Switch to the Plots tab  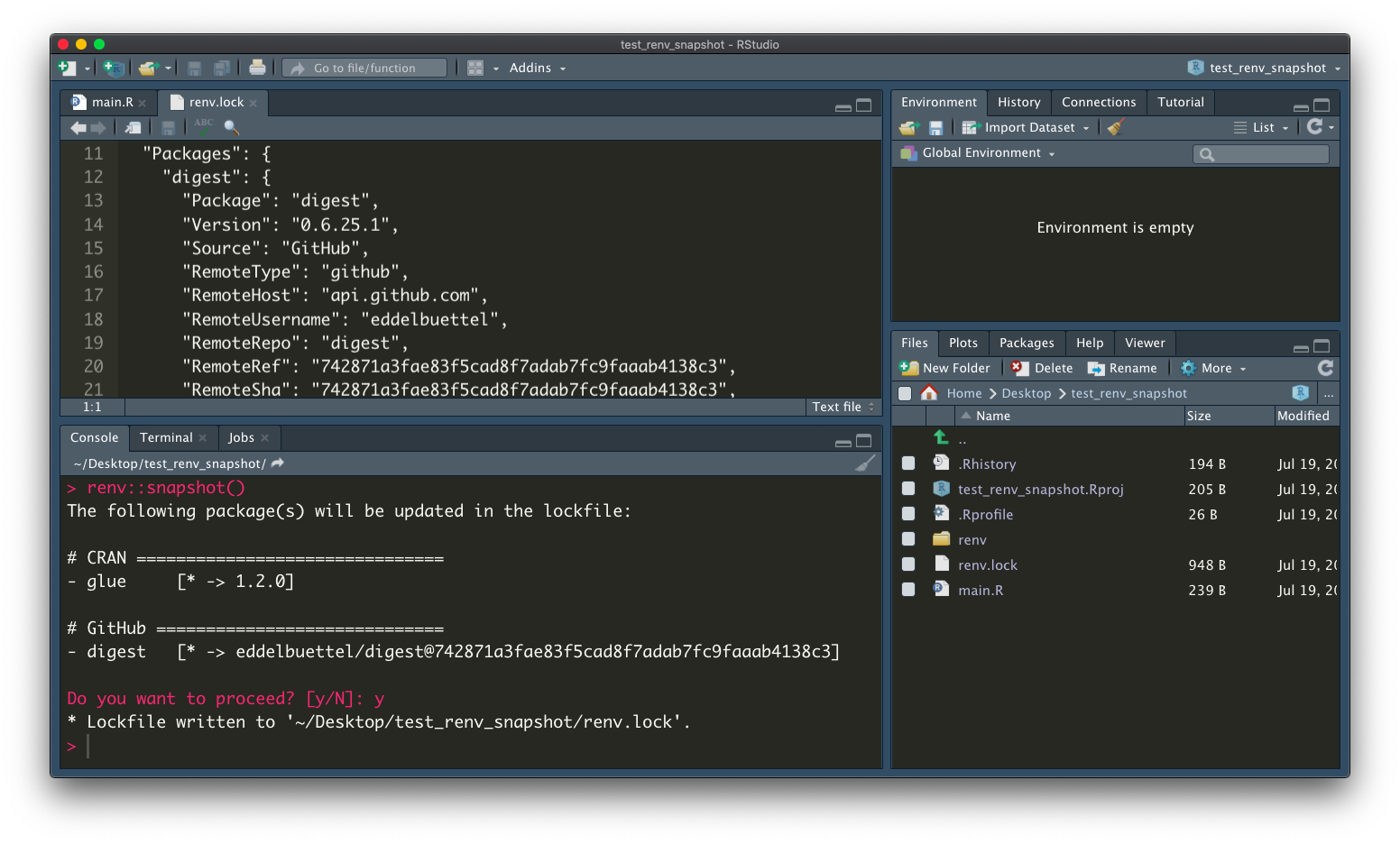(963, 343)
